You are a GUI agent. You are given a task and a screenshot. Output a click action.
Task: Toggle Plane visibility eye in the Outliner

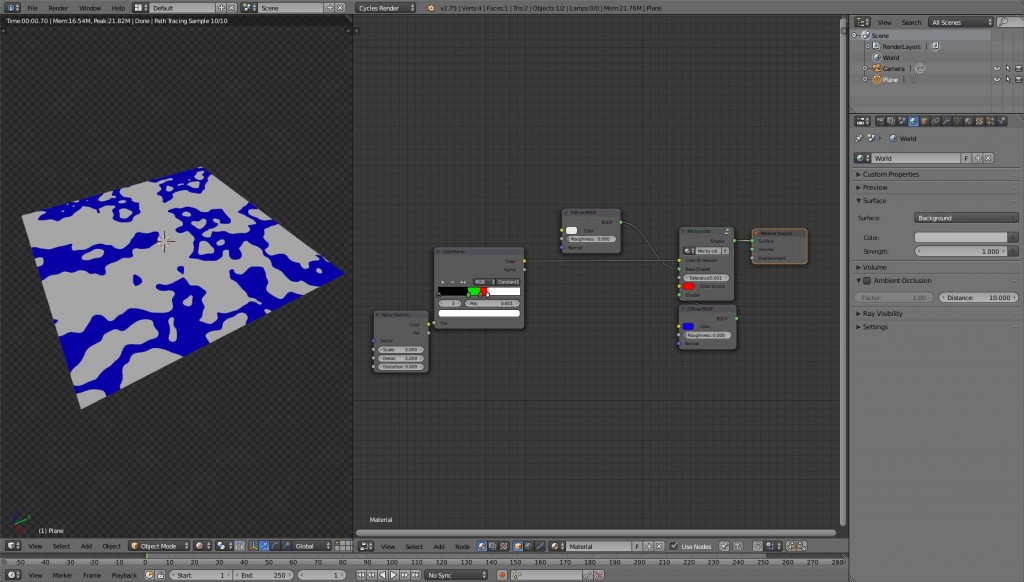[x=996, y=79]
